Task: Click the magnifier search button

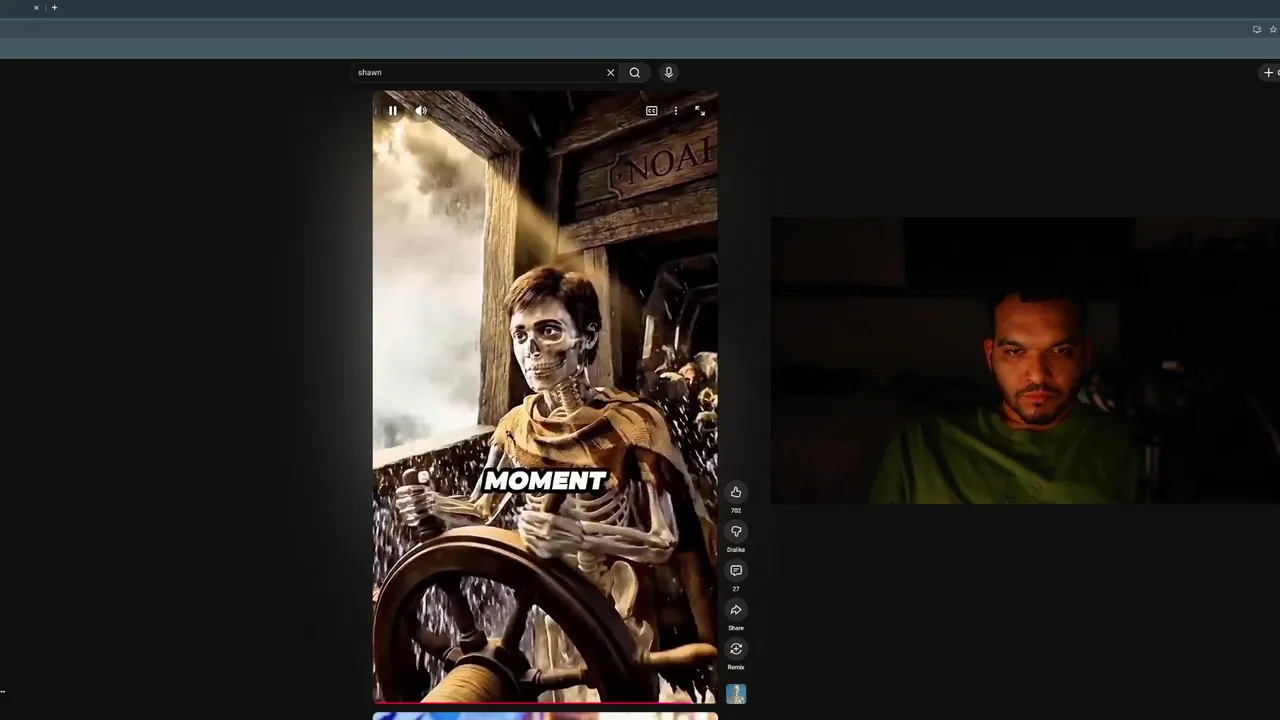Action: [635, 72]
